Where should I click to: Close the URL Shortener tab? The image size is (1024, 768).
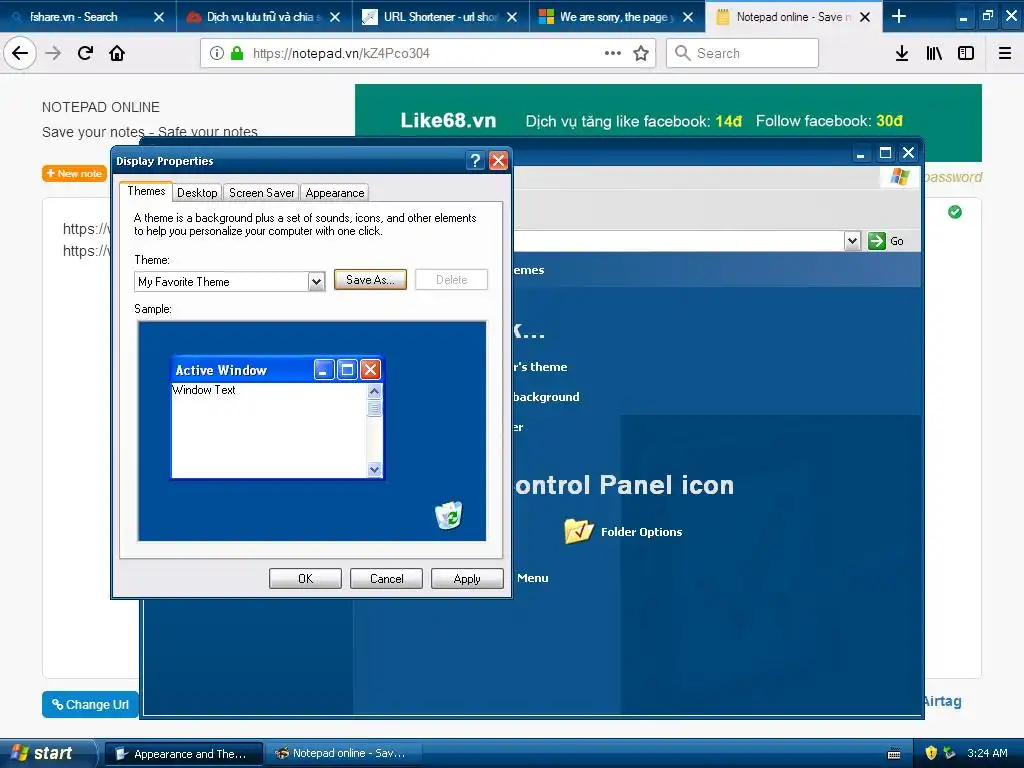point(512,17)
